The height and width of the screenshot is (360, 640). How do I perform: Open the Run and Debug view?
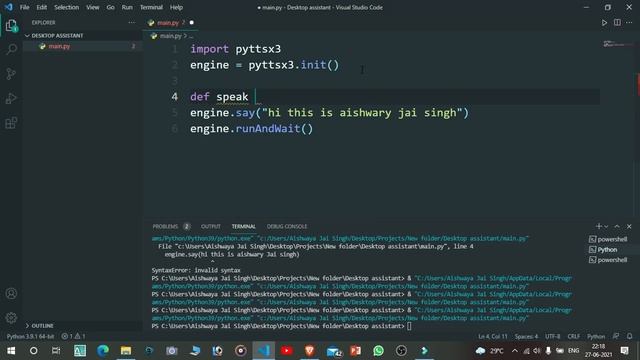click(x=11, y=98)
